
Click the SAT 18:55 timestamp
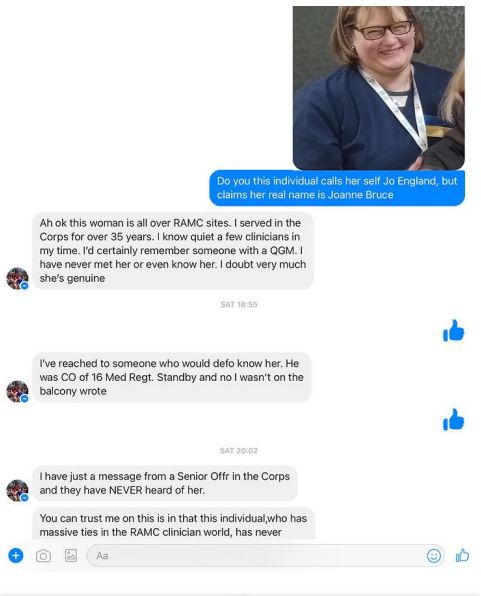tap(239, 304)
